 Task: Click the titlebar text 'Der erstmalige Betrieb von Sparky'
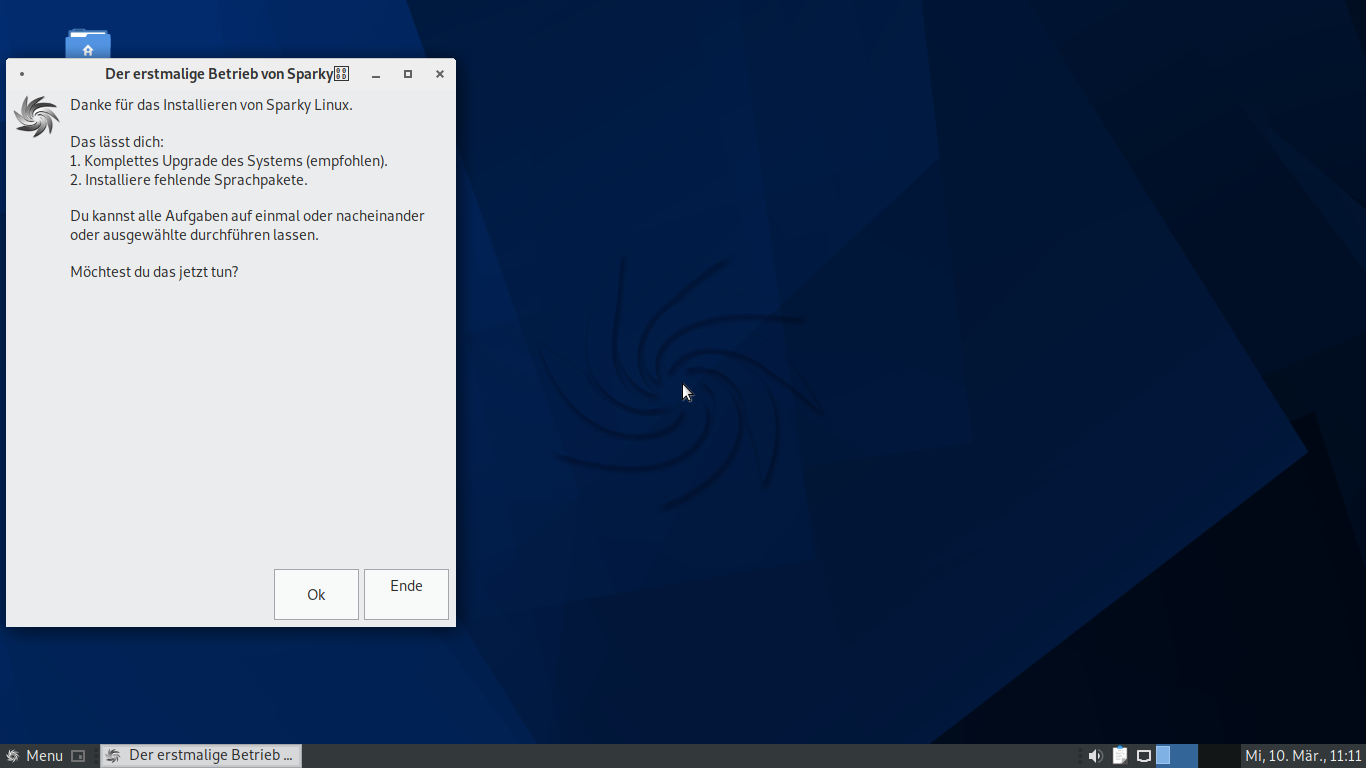(219, 74)
